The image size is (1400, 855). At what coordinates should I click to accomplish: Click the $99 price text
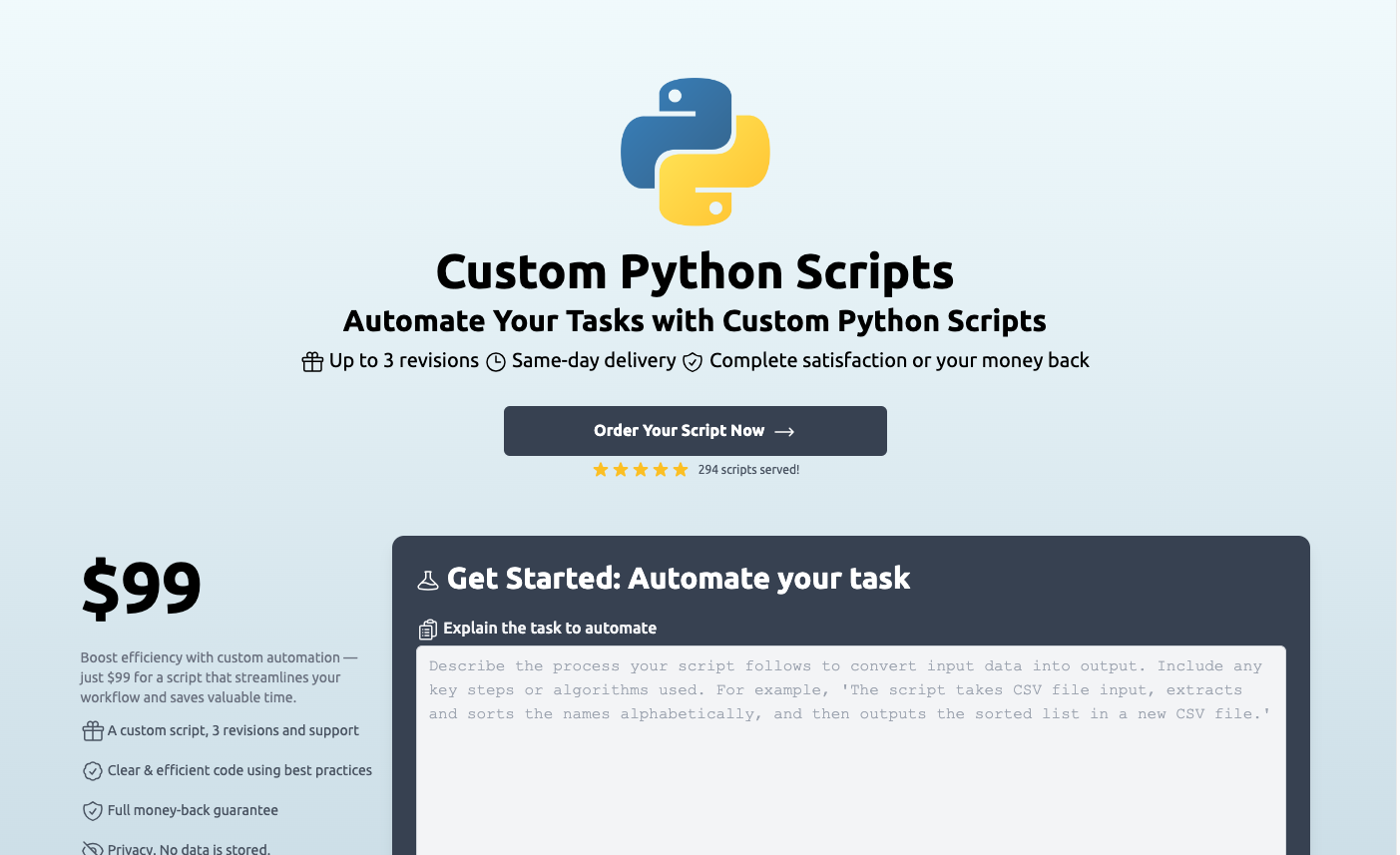[141, 587]
